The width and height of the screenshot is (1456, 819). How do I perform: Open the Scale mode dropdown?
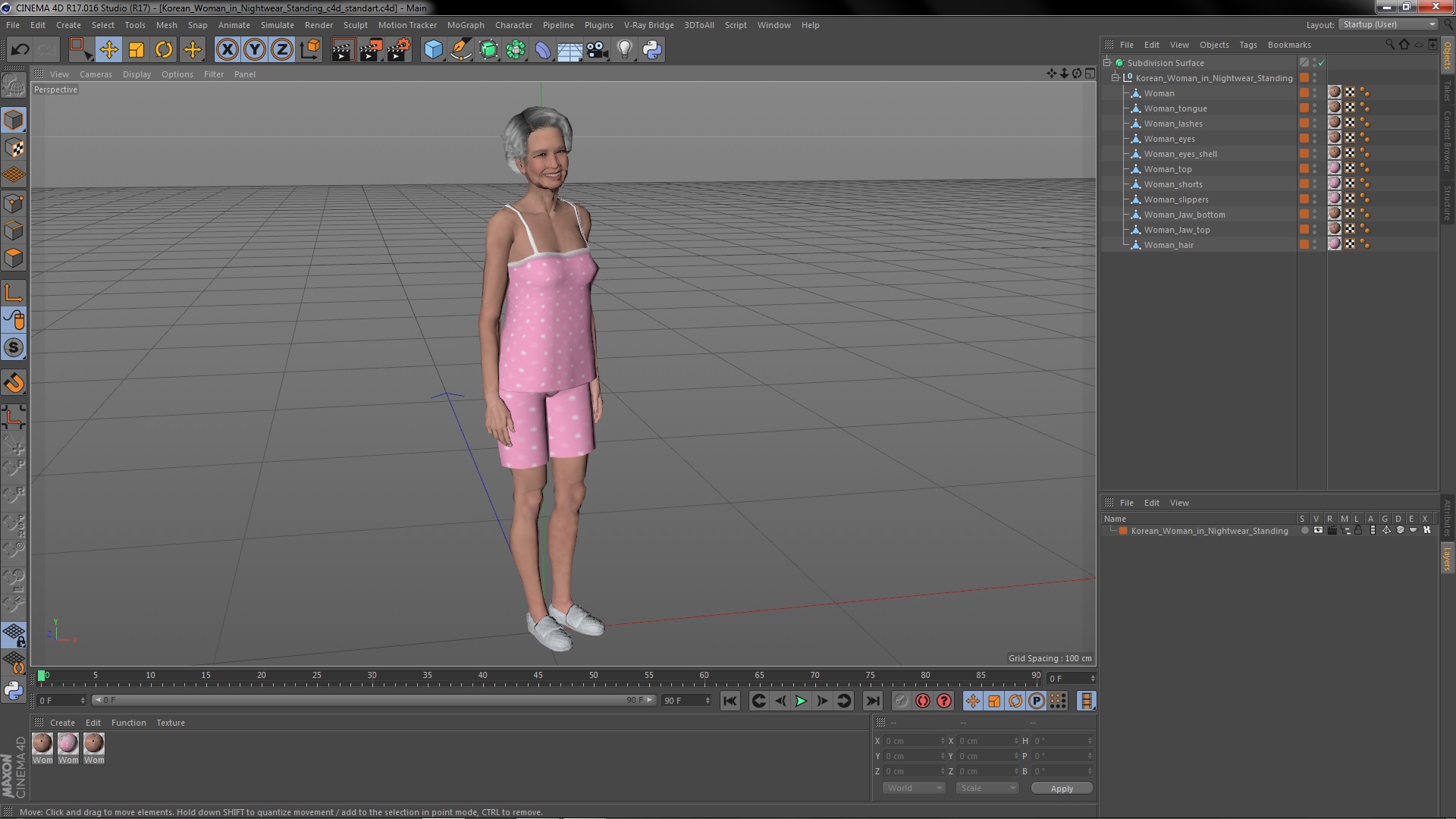987,788
